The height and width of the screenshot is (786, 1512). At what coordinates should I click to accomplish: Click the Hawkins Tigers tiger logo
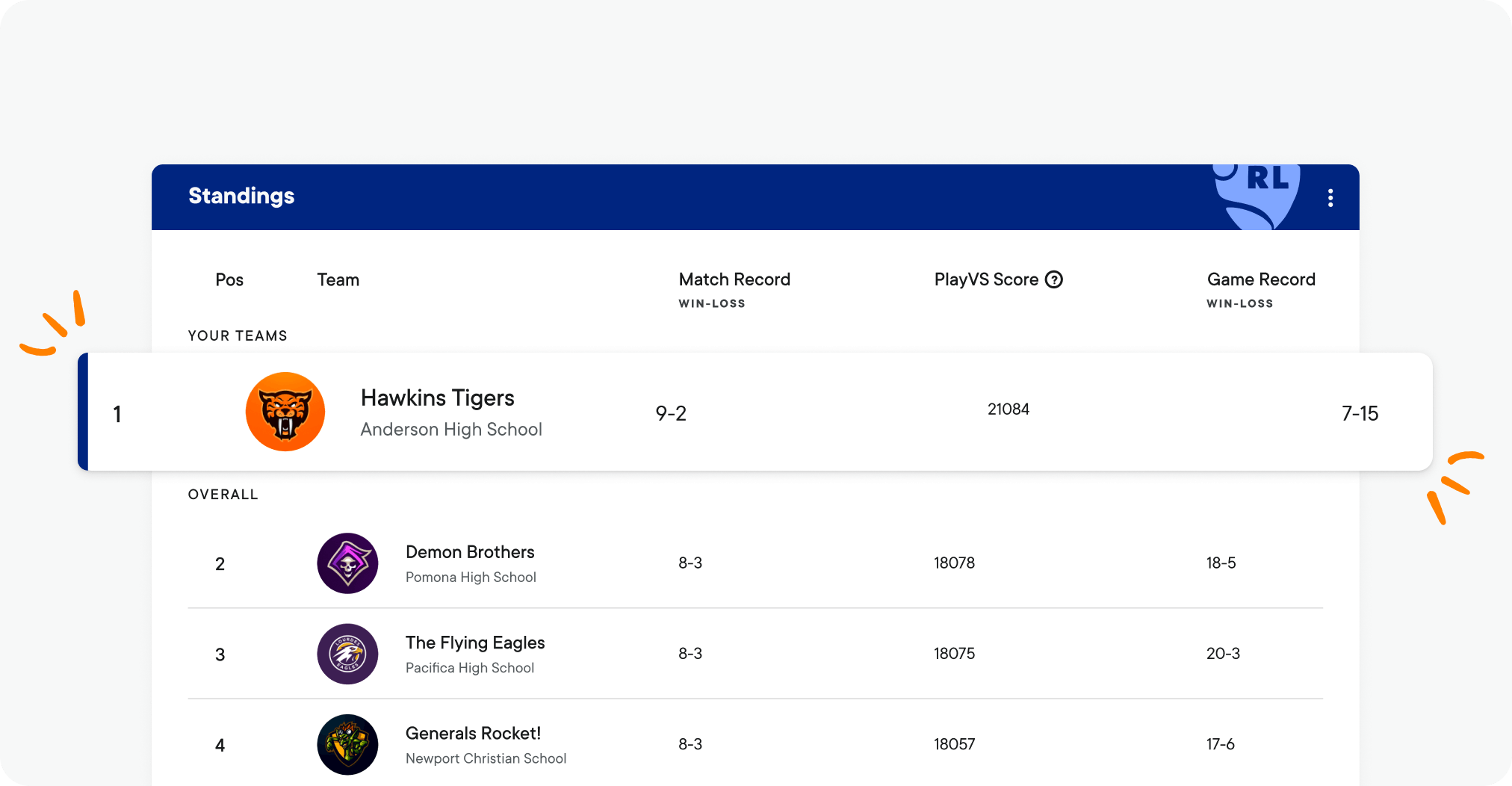tap(285, 412)
